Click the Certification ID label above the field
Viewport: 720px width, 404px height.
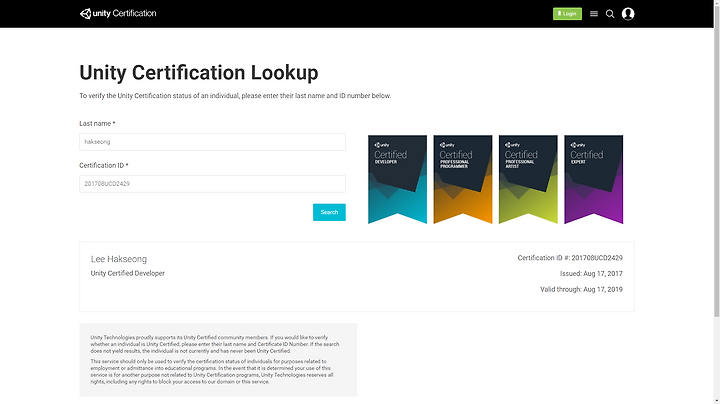[x=104, y=165]
